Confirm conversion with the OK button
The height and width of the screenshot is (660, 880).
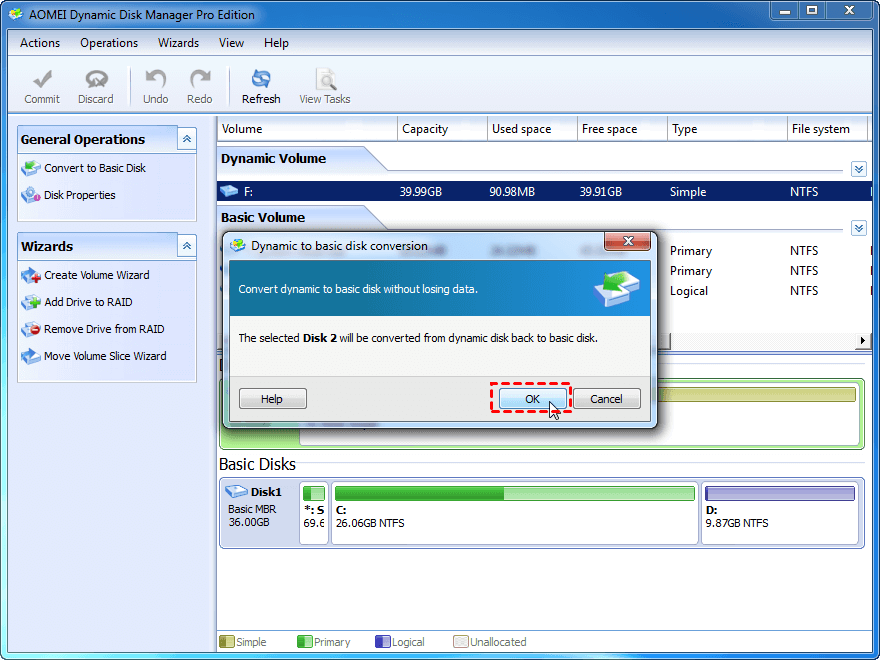click(x=532, y=399)
